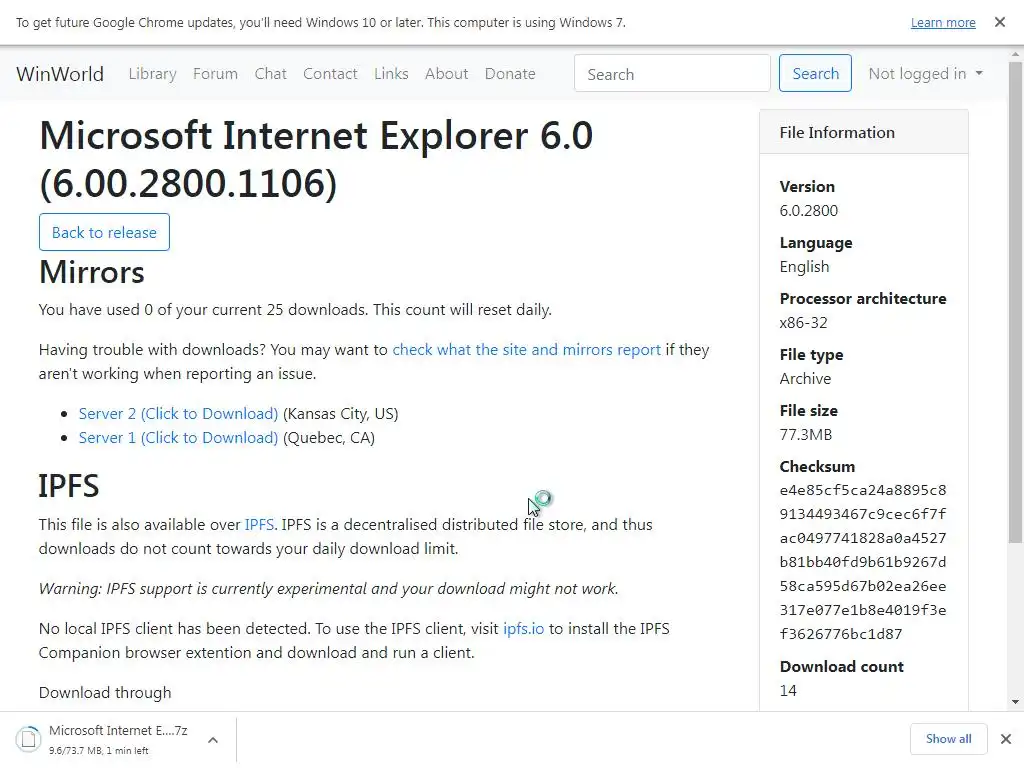Select the file size value 77.3MB

tap(806, 434)
